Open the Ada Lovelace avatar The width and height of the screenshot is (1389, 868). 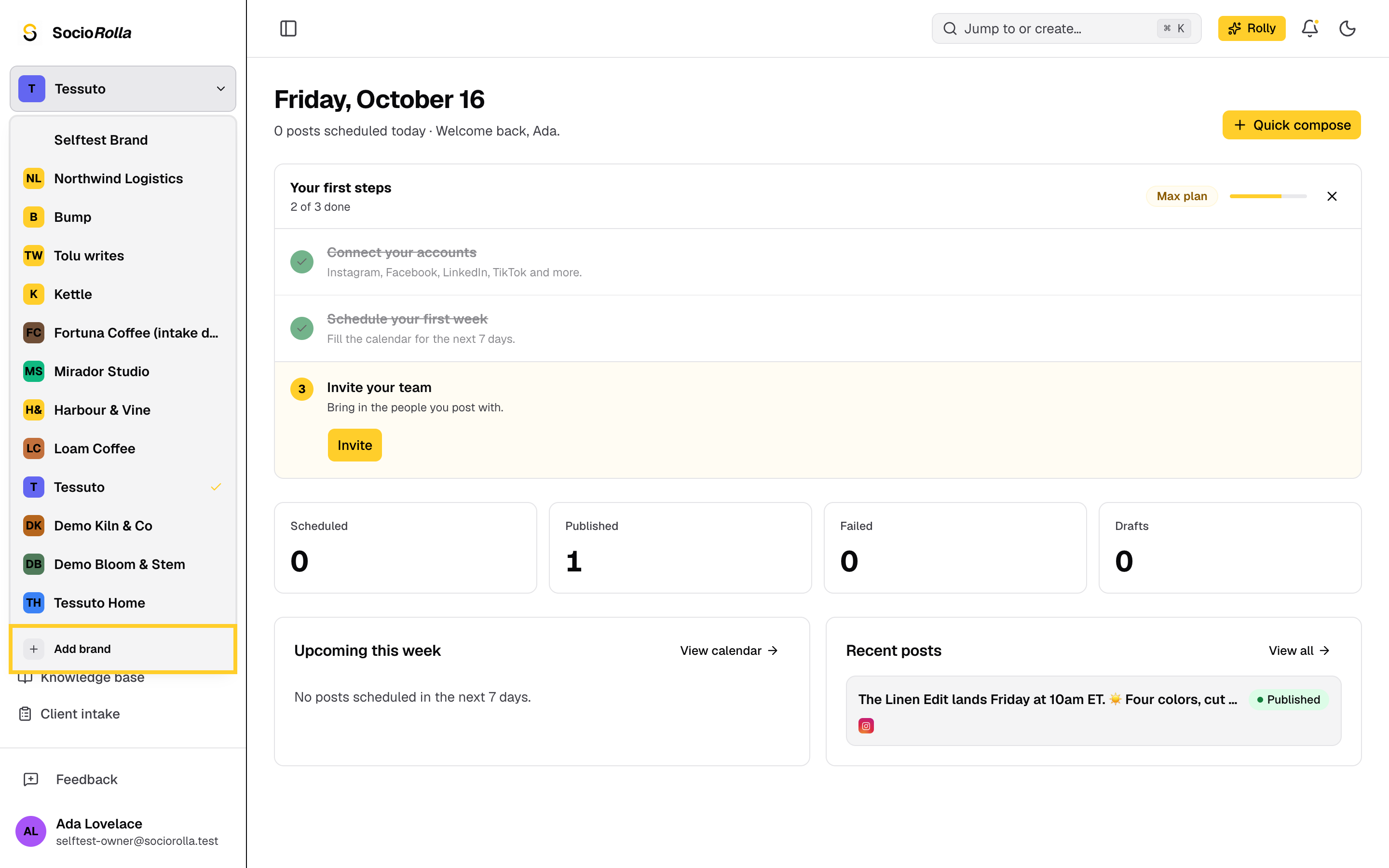point(30,831)
